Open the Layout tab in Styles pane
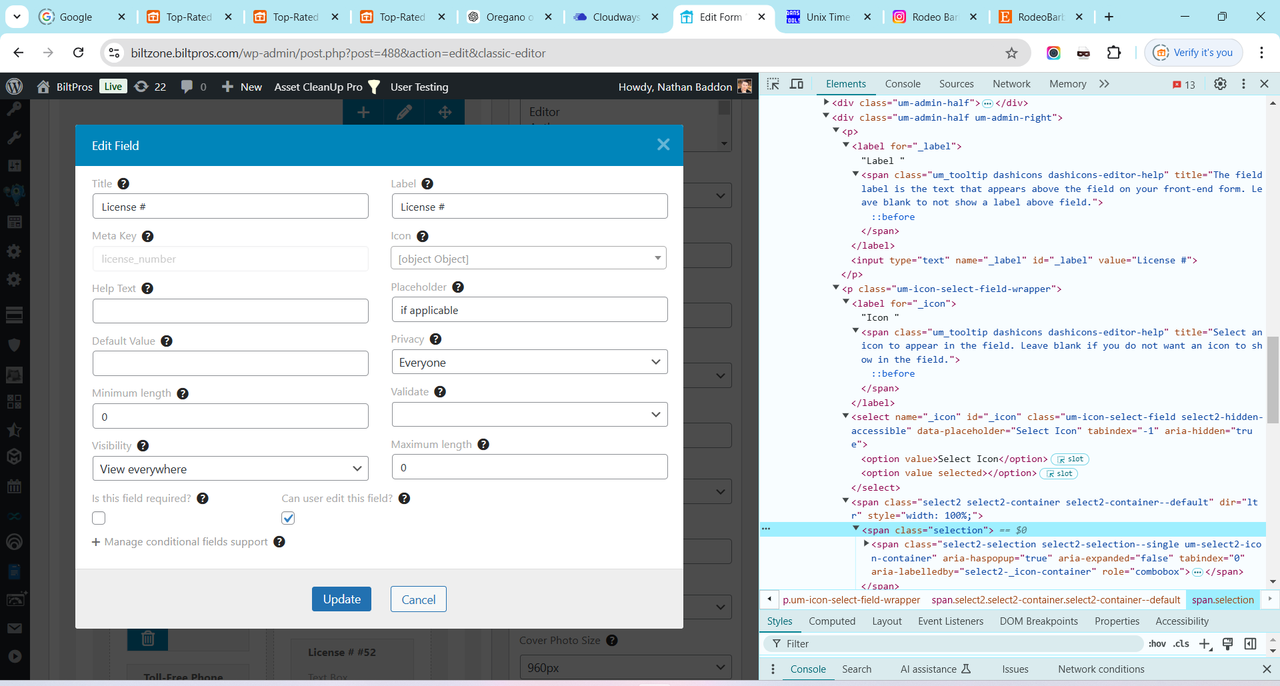 click(x=886, y=621)
